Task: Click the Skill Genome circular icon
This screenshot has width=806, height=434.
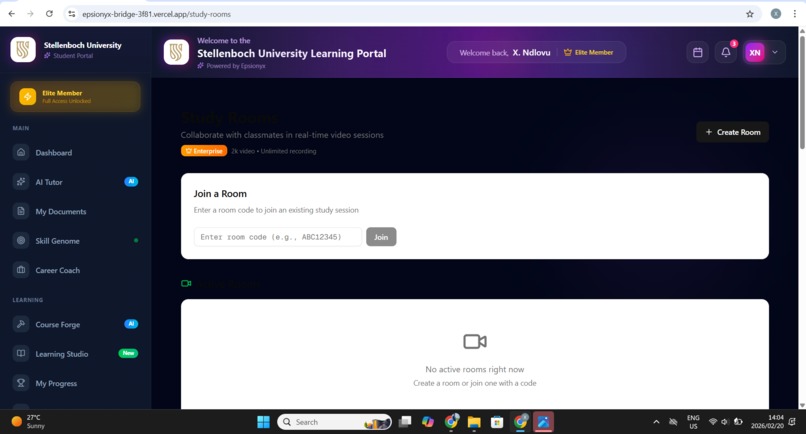Action: [x=21, y=240]
